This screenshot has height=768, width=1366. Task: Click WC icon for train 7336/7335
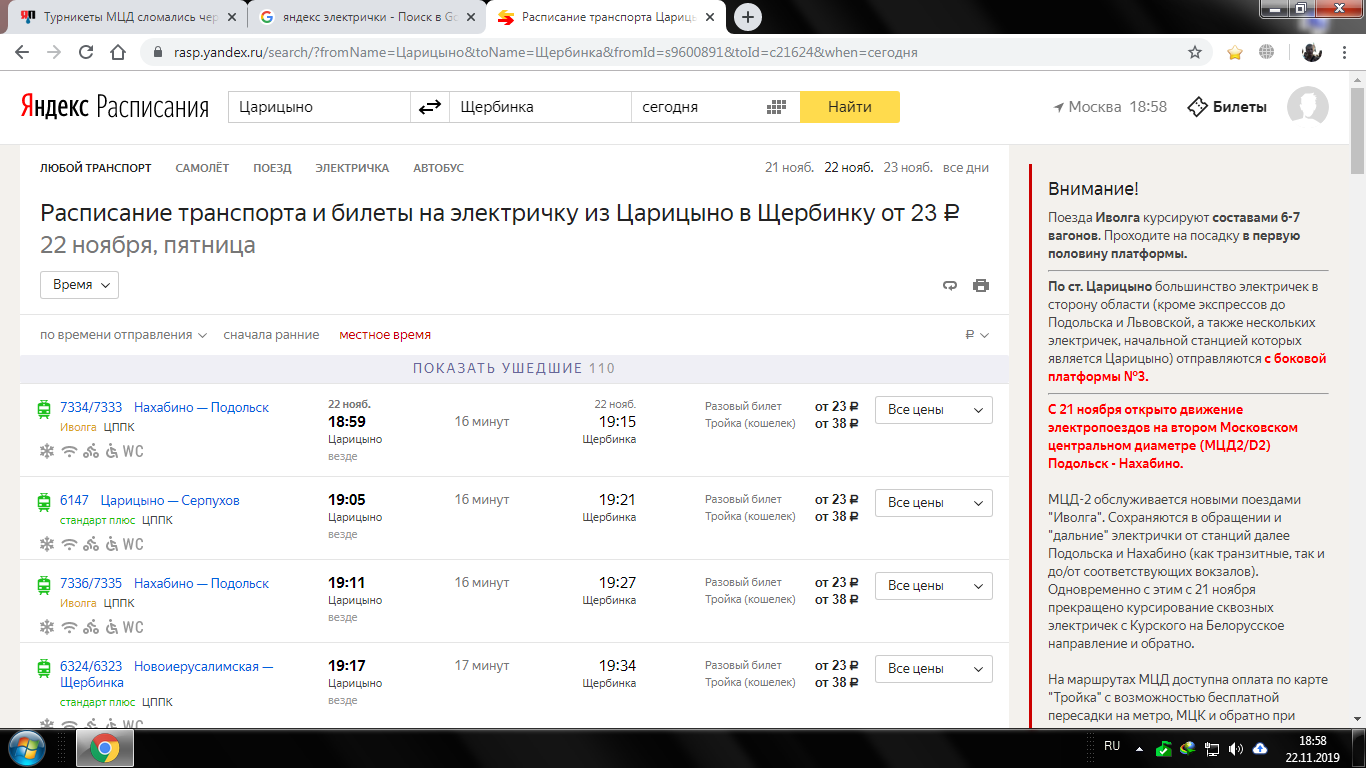[x=133, y=627]
